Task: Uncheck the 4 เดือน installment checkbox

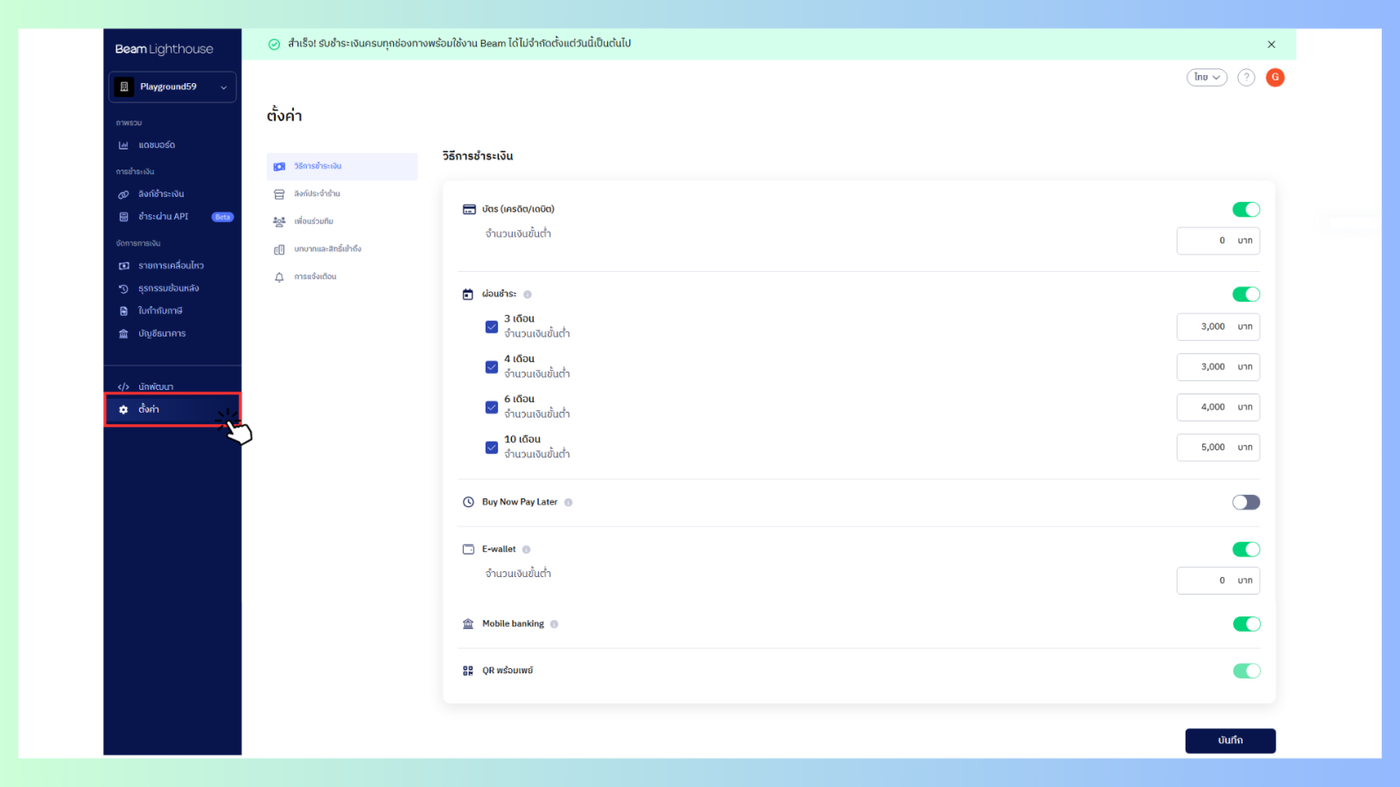Action: pos(492,367)
